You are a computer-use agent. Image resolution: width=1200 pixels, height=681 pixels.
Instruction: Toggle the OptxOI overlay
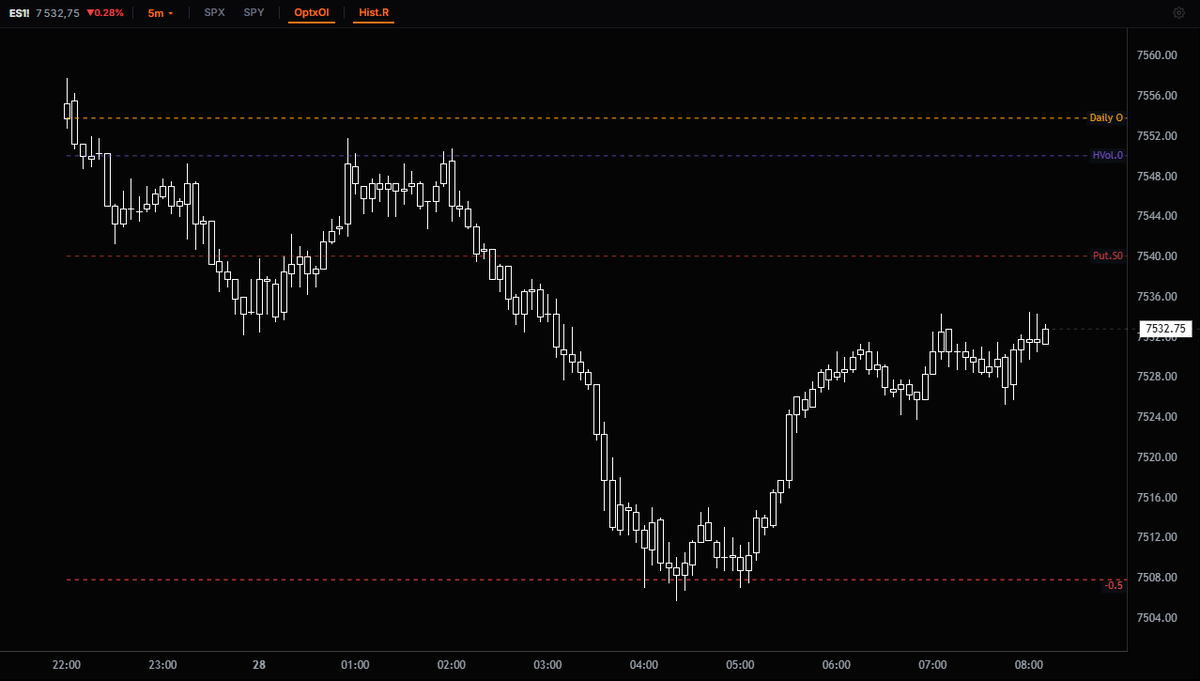312,13
